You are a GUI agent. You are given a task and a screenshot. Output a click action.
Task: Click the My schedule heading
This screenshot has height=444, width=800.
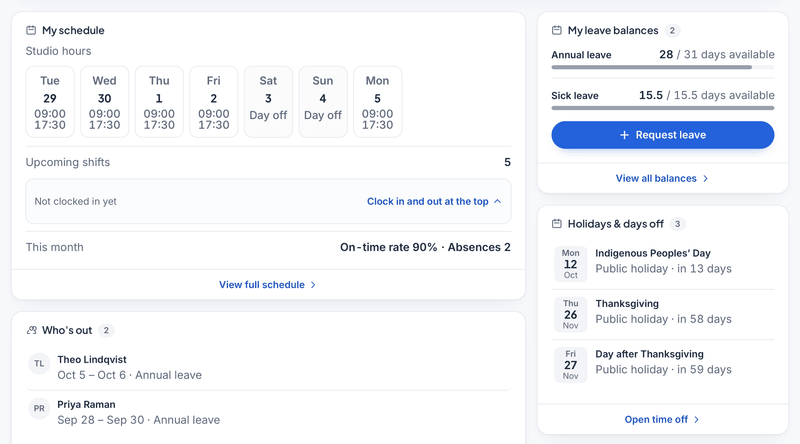73,31
